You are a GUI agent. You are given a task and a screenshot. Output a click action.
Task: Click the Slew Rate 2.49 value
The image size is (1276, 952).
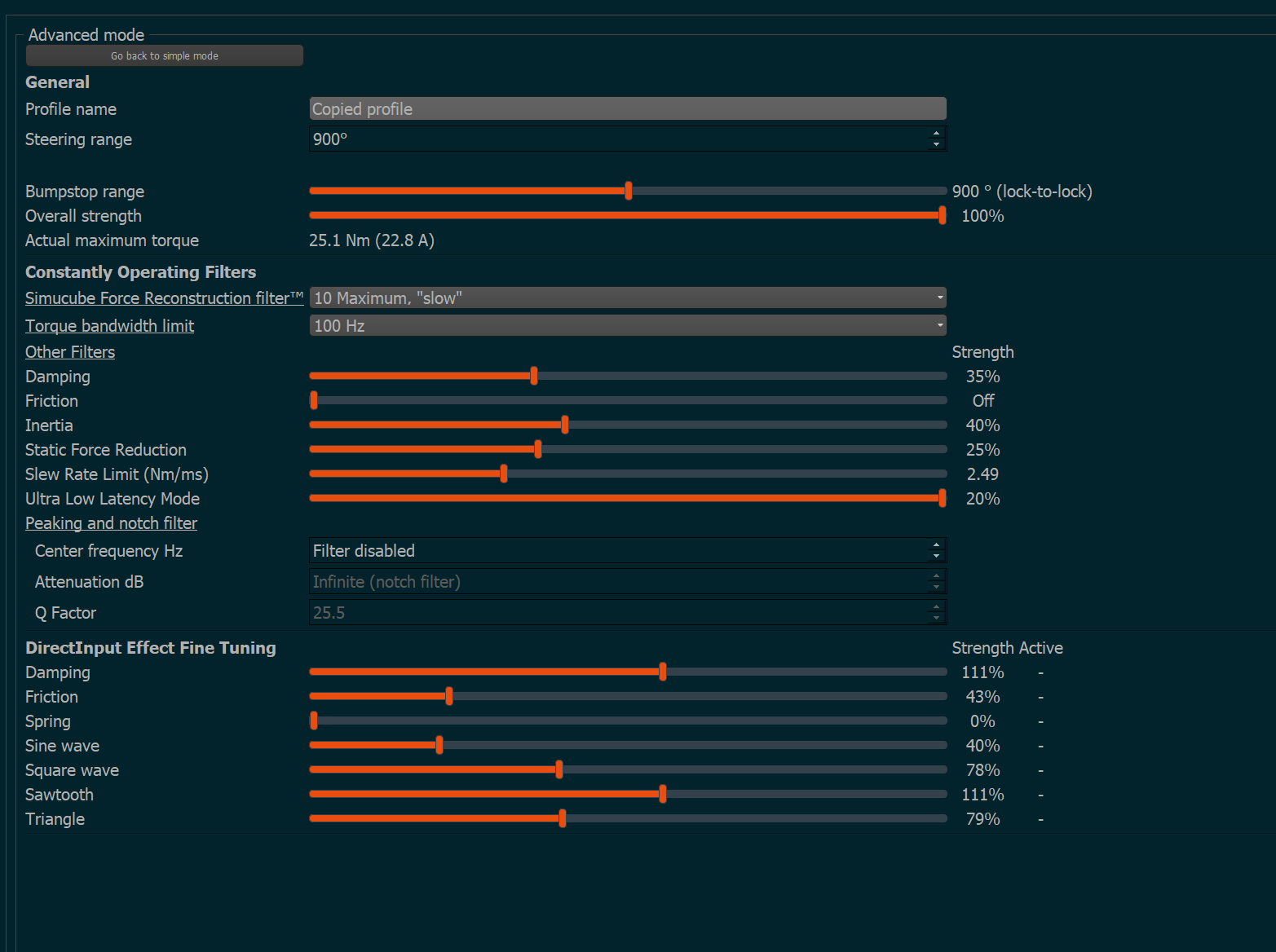982,474
